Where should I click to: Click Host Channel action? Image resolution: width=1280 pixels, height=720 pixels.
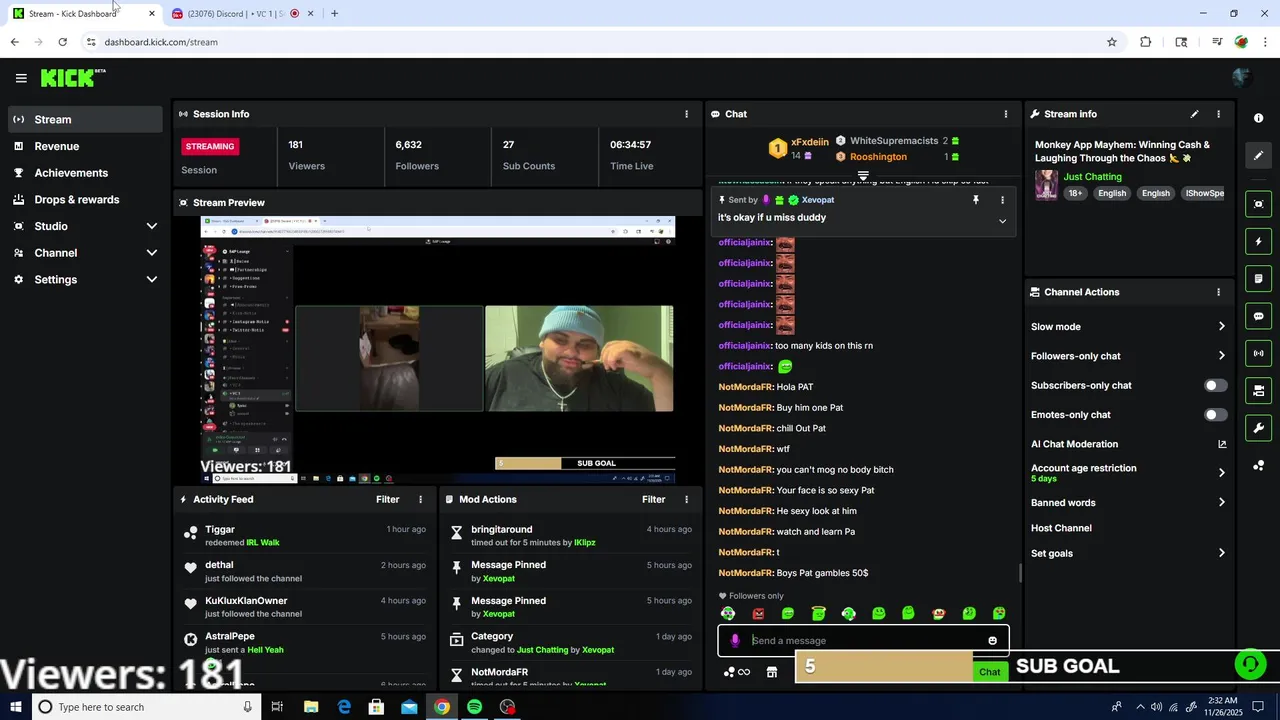1061,528
